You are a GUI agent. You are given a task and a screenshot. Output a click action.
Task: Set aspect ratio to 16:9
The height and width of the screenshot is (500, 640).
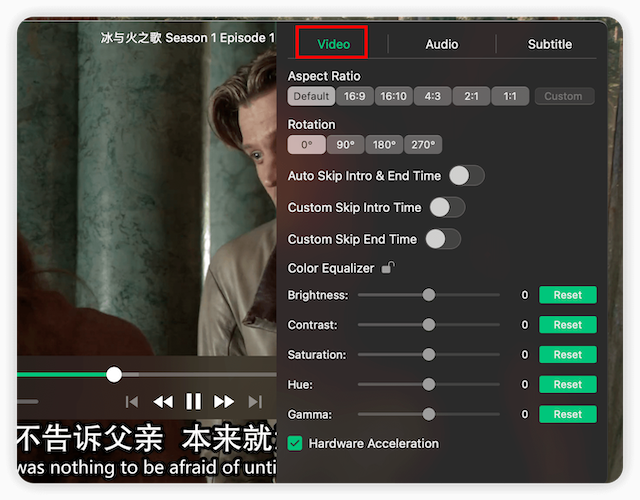[x=354, y=96]
